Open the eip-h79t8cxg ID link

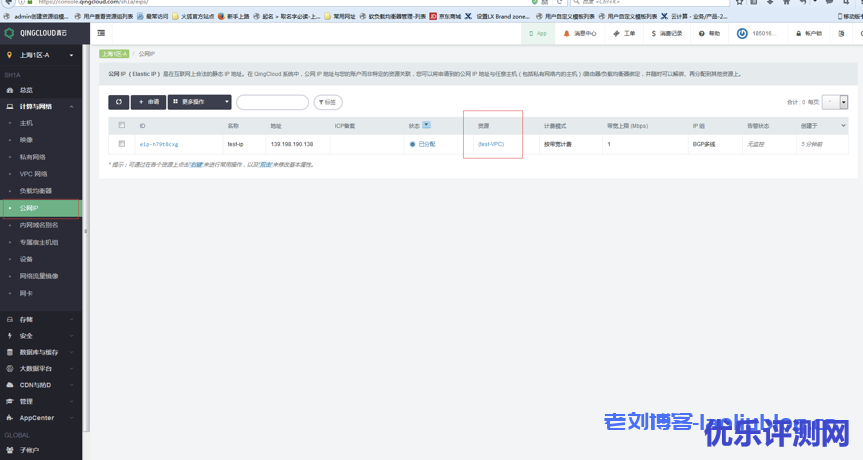(x=159, y=144)
